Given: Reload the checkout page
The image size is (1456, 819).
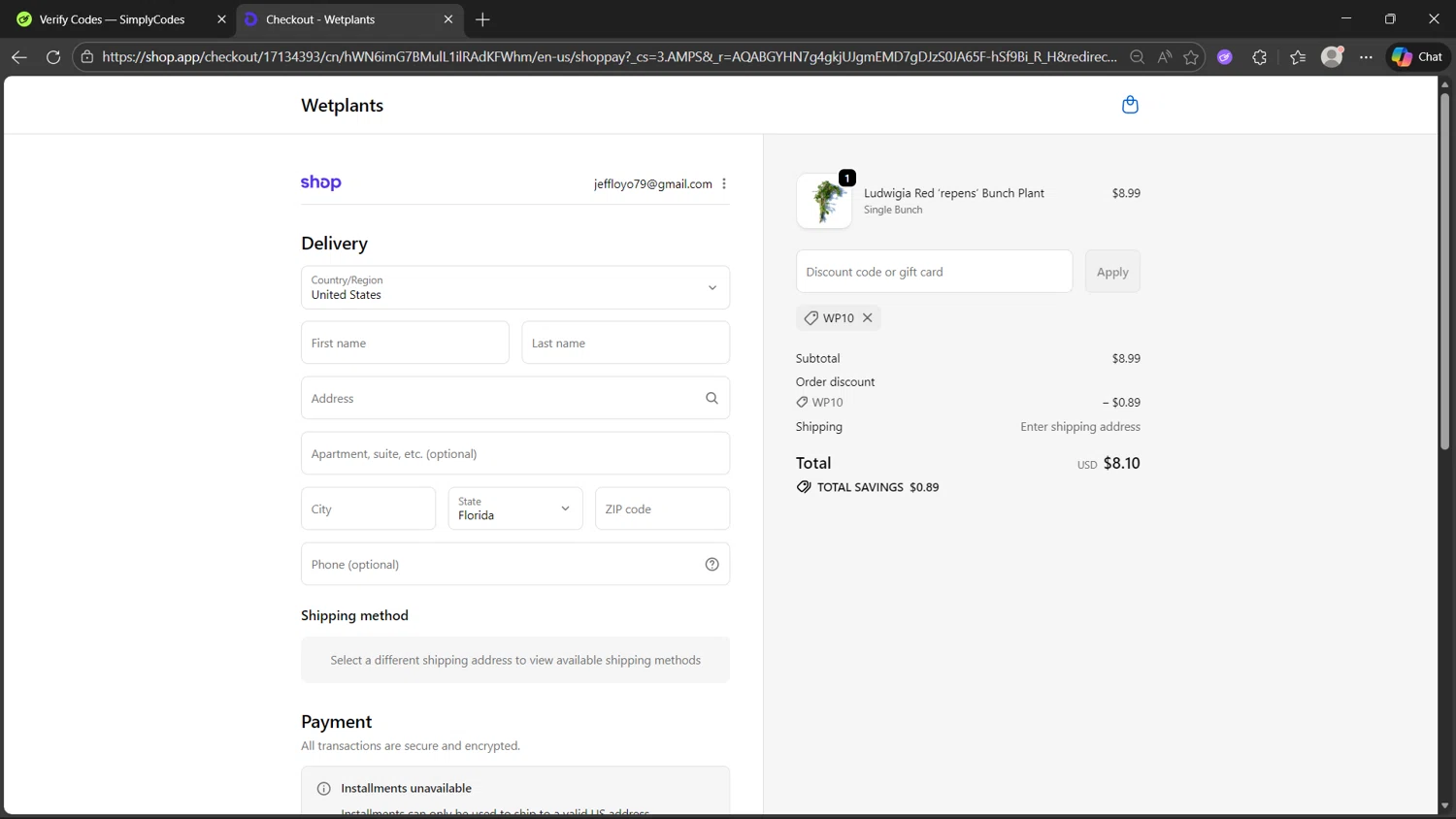Looking at the screenshot, I should 53,57.
